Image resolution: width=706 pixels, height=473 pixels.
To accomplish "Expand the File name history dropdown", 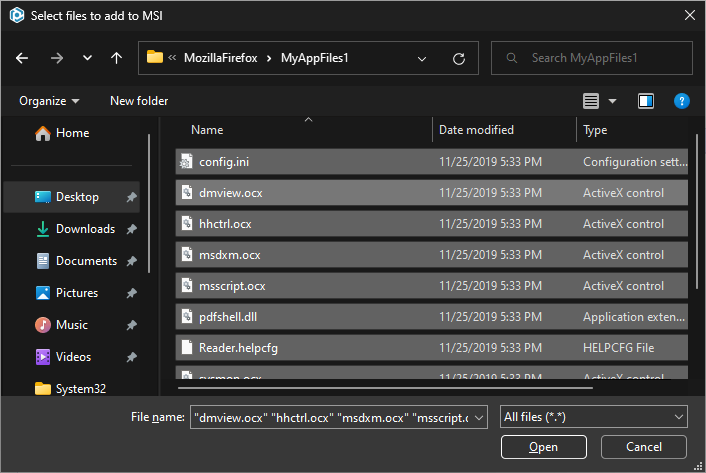I will (x=480, y=418).
